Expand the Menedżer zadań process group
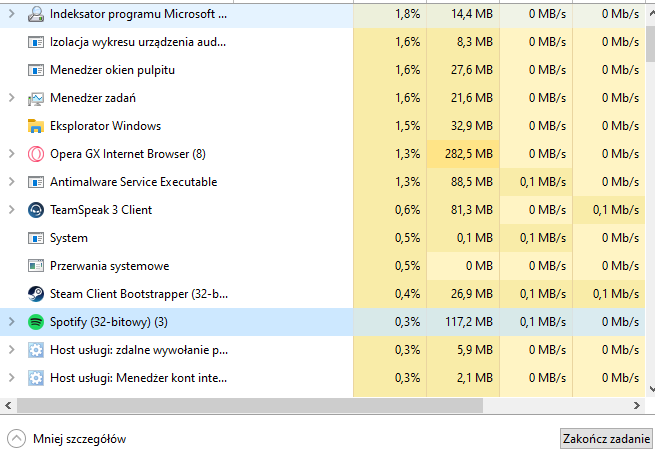Image resolution: width=655 pixels, height=461 pixels. click(x=12, y=98)
